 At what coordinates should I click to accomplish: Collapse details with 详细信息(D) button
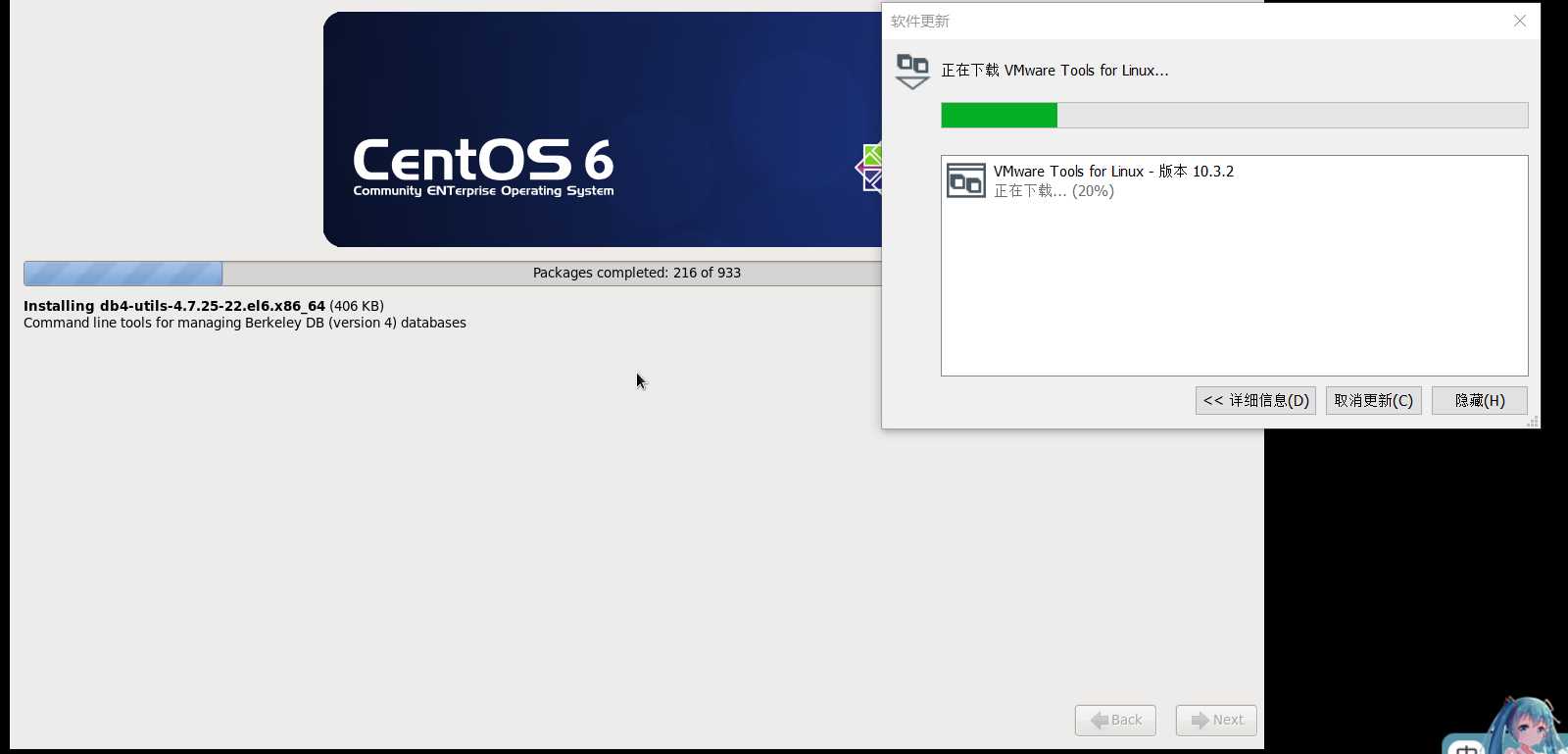click(x=1255, y=400)
